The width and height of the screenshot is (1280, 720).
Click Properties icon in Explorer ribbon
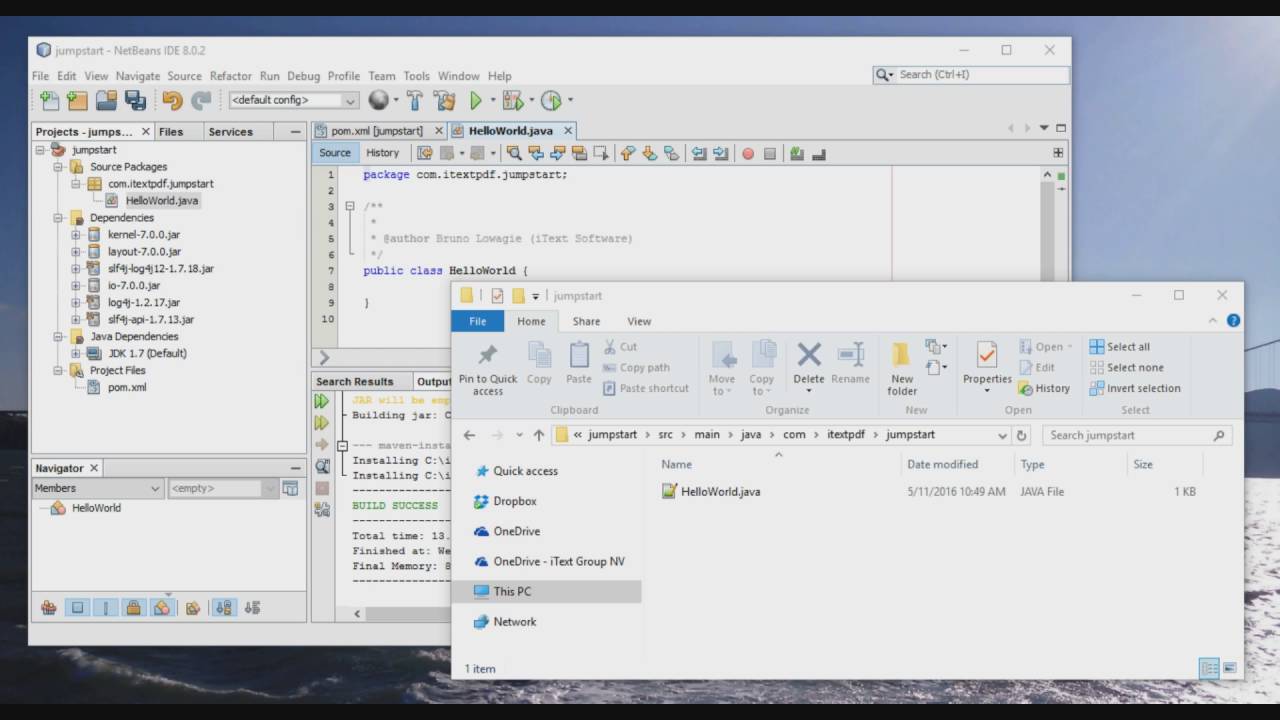(x=987, y=365)
